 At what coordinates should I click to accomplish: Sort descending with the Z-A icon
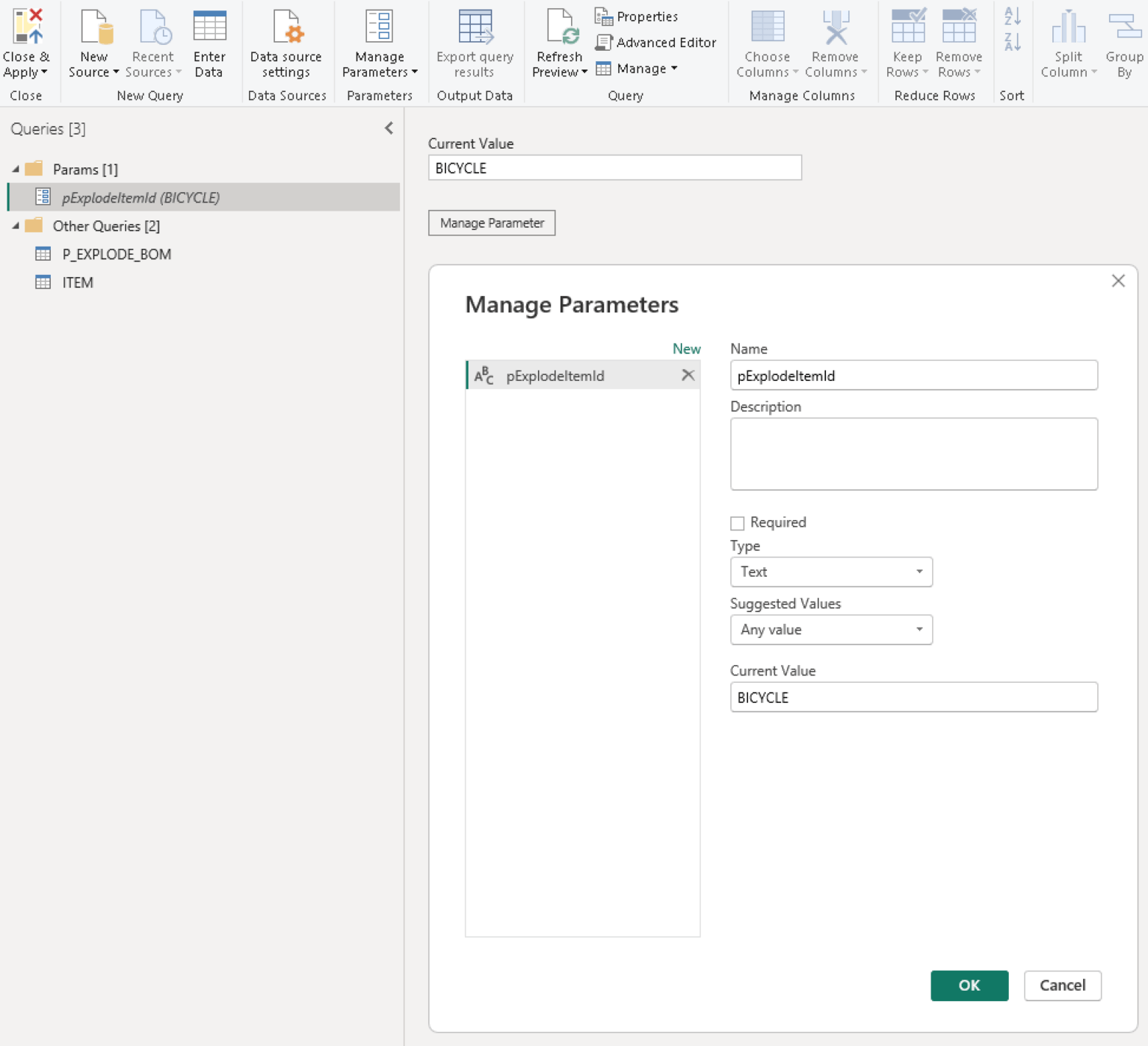(x=1013, y=42)
